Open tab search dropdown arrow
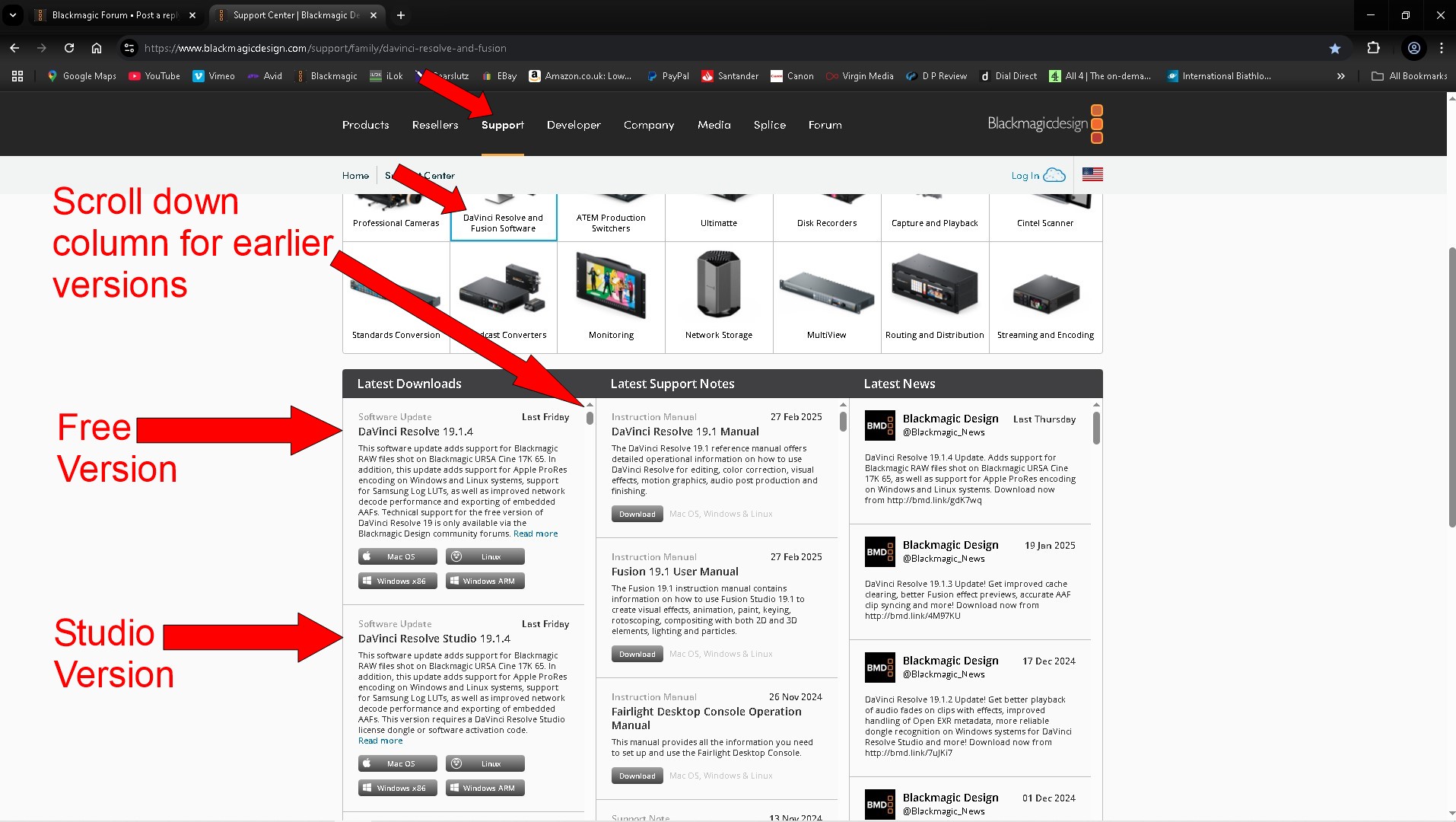Image resolution: width=1456 pixels, height=822 pixels. click(x=13, y=15)
